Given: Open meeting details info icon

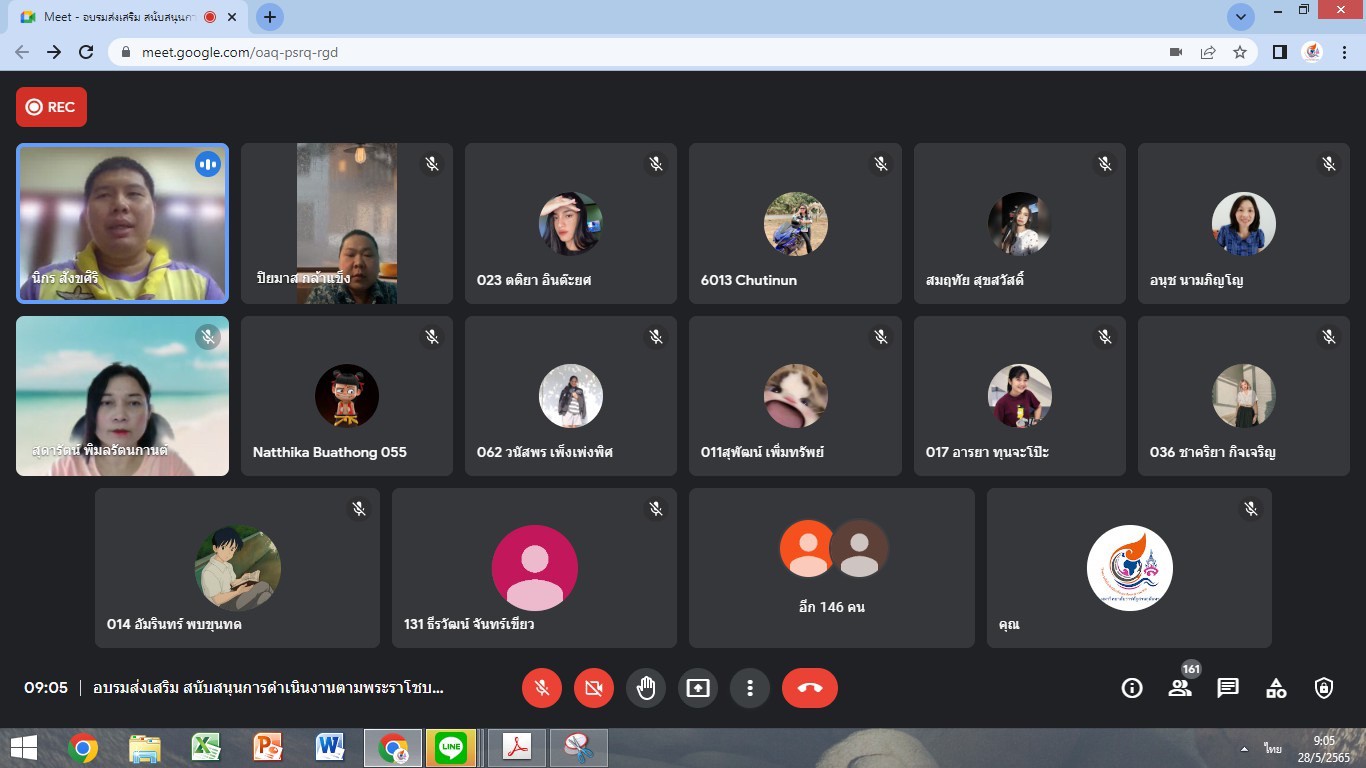Looking at the screenshot, I should pyautogui.click(x=1132, y=688).
